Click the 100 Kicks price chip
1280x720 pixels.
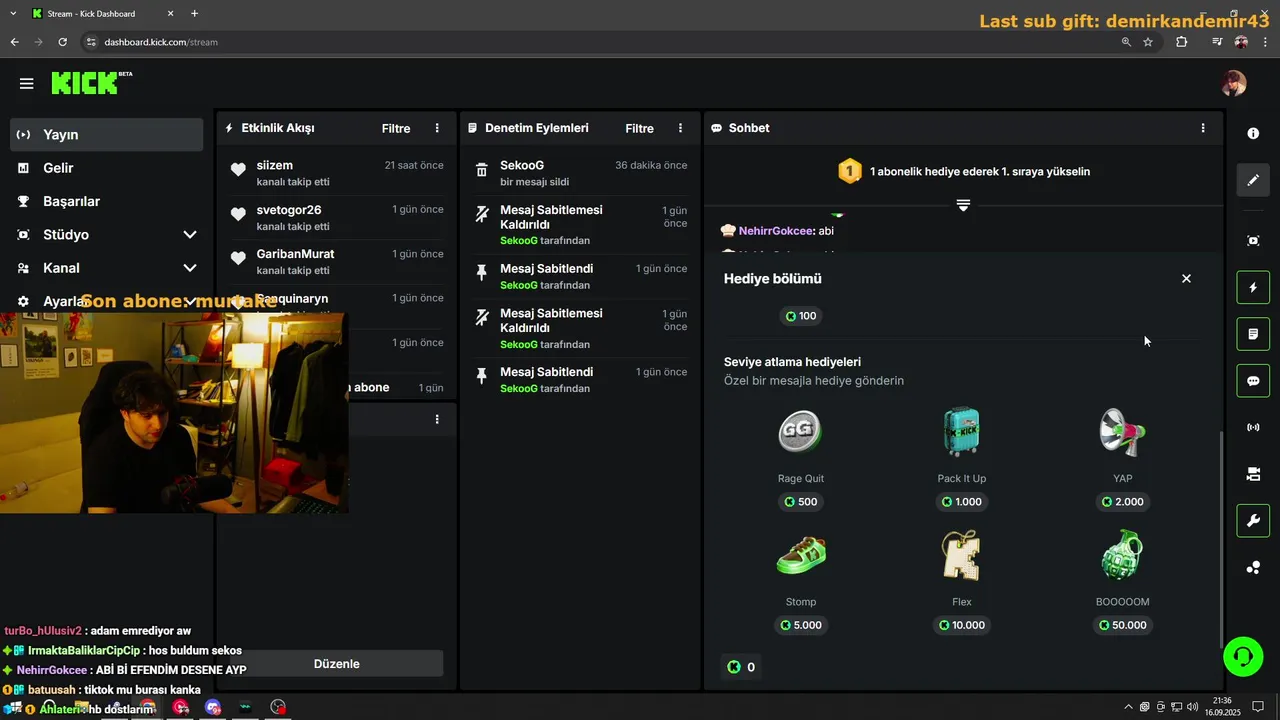[x=800, y=316]
